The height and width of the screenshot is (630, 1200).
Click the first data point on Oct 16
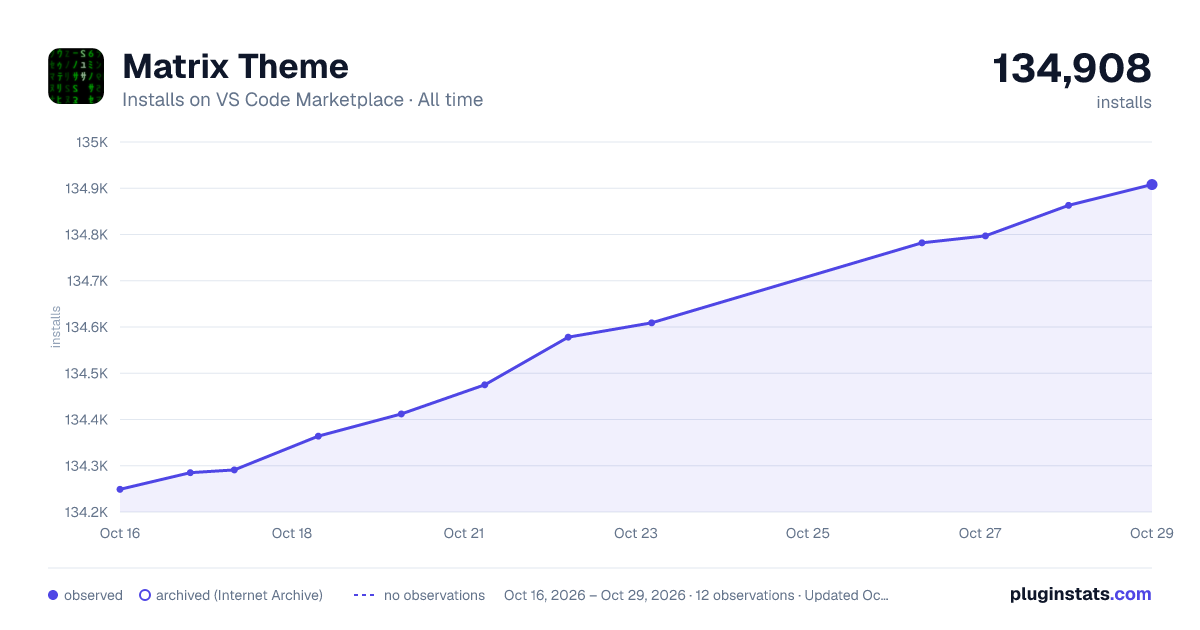point(120,489)
